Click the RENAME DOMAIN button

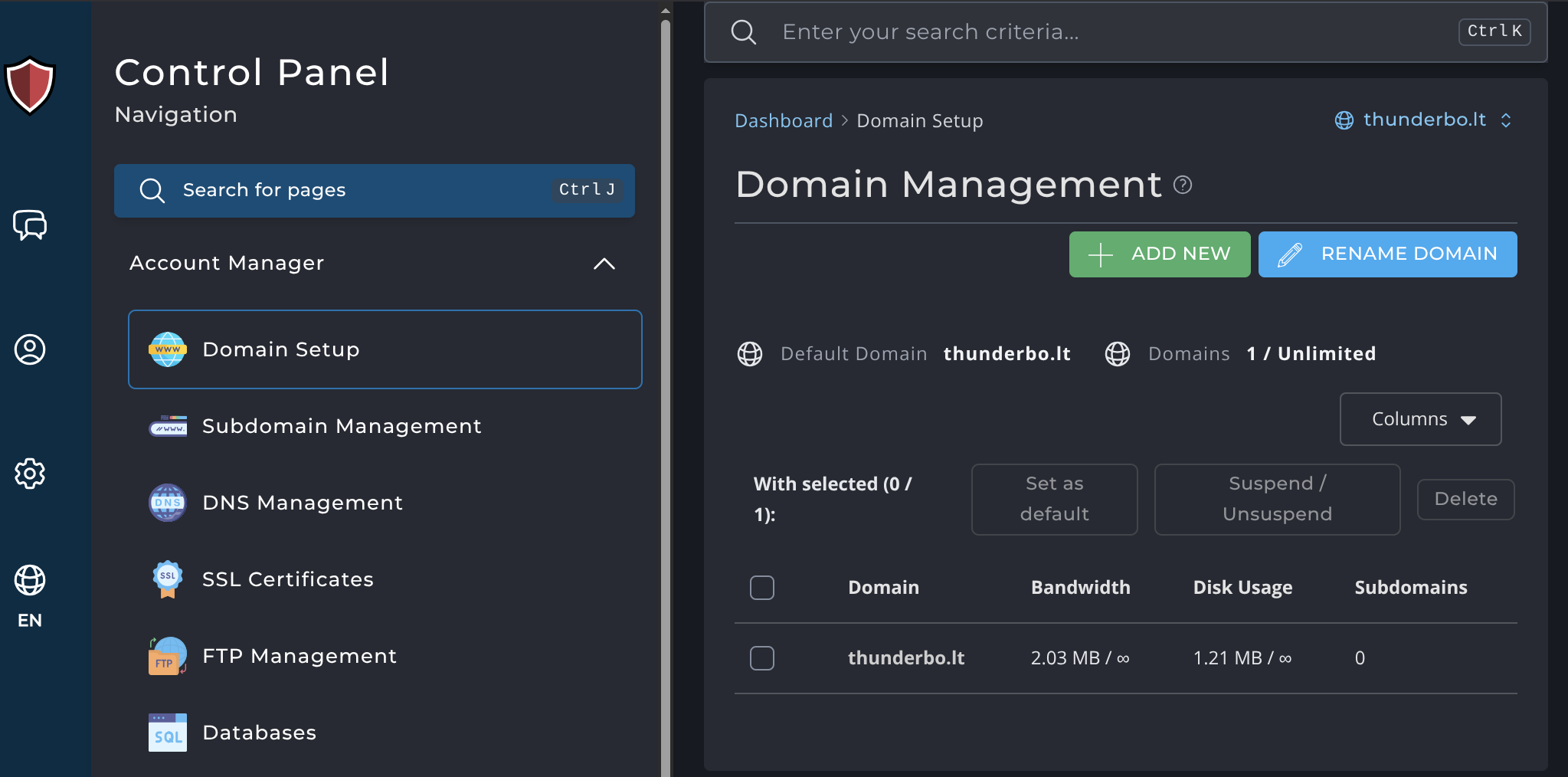1387,254
